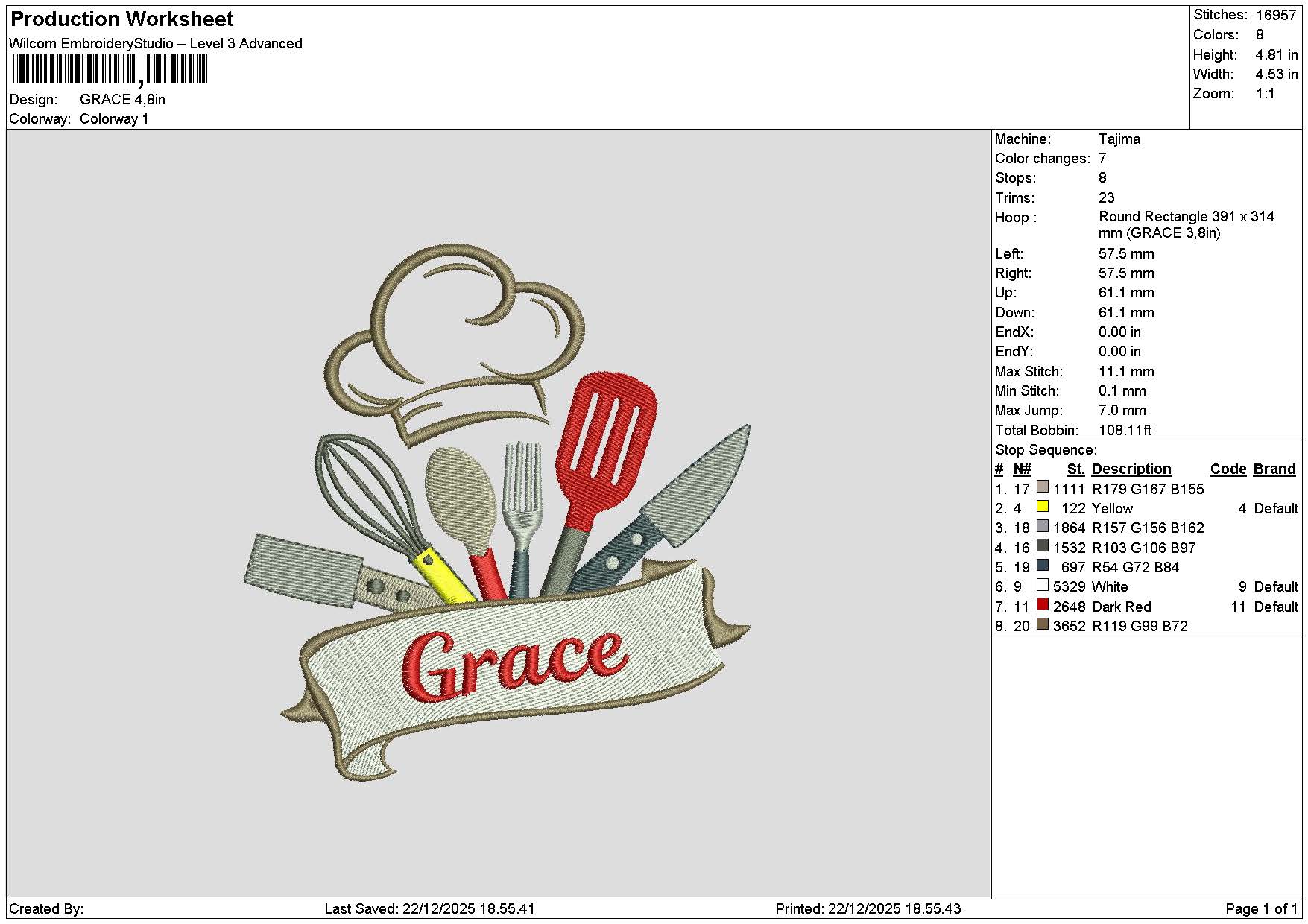Click the Trims value 23

click(x=1107, y=197)
